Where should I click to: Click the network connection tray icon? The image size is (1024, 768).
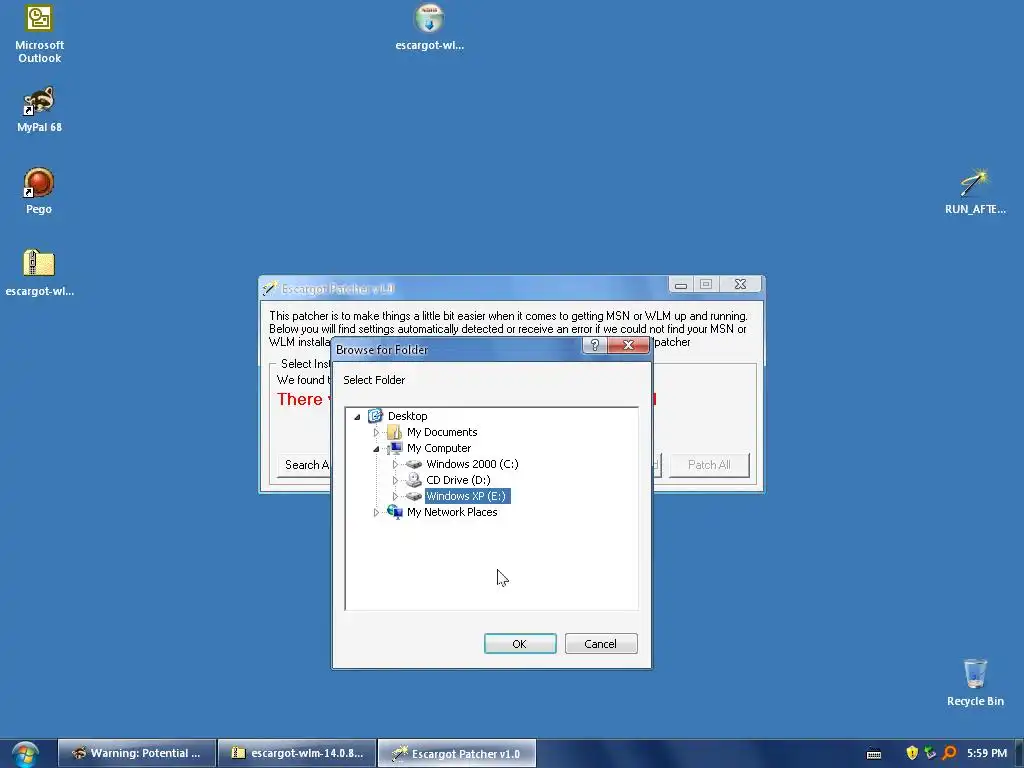[x=930, y=753]
